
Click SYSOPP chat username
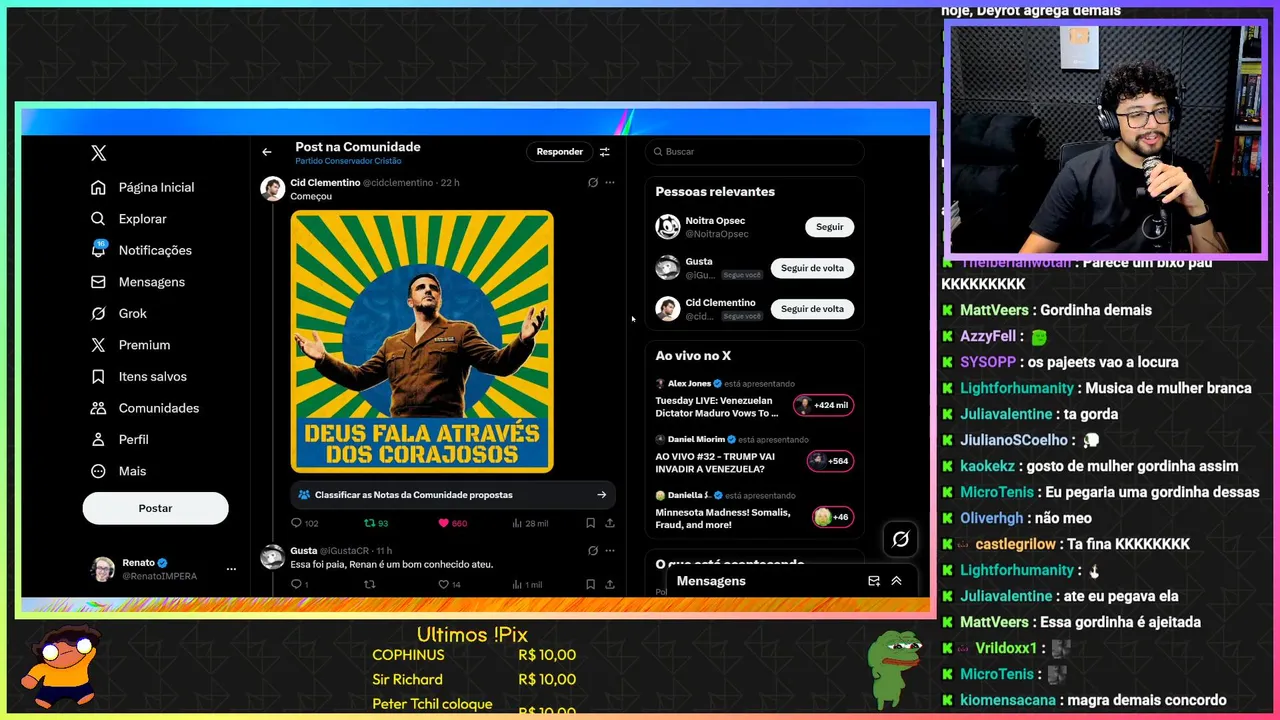[x=988, y=362]
